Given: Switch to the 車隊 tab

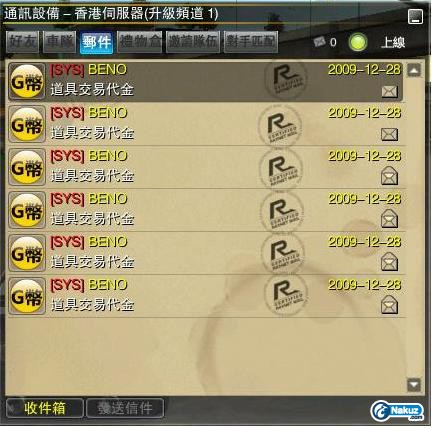Looking at the screenshot, I should click(x=59, y=42).
